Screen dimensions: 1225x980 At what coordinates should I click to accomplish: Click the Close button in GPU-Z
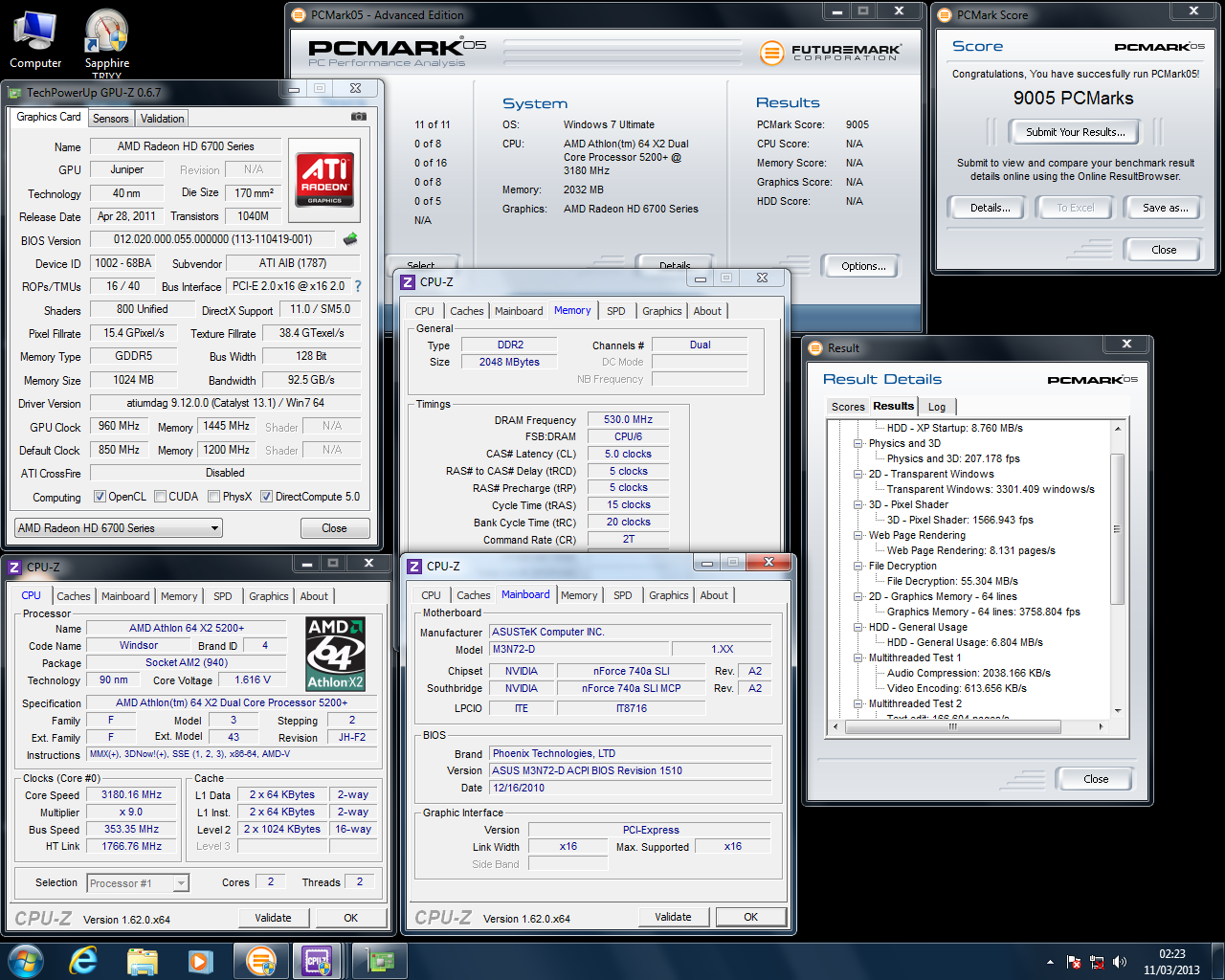click(x=334, y=528)
